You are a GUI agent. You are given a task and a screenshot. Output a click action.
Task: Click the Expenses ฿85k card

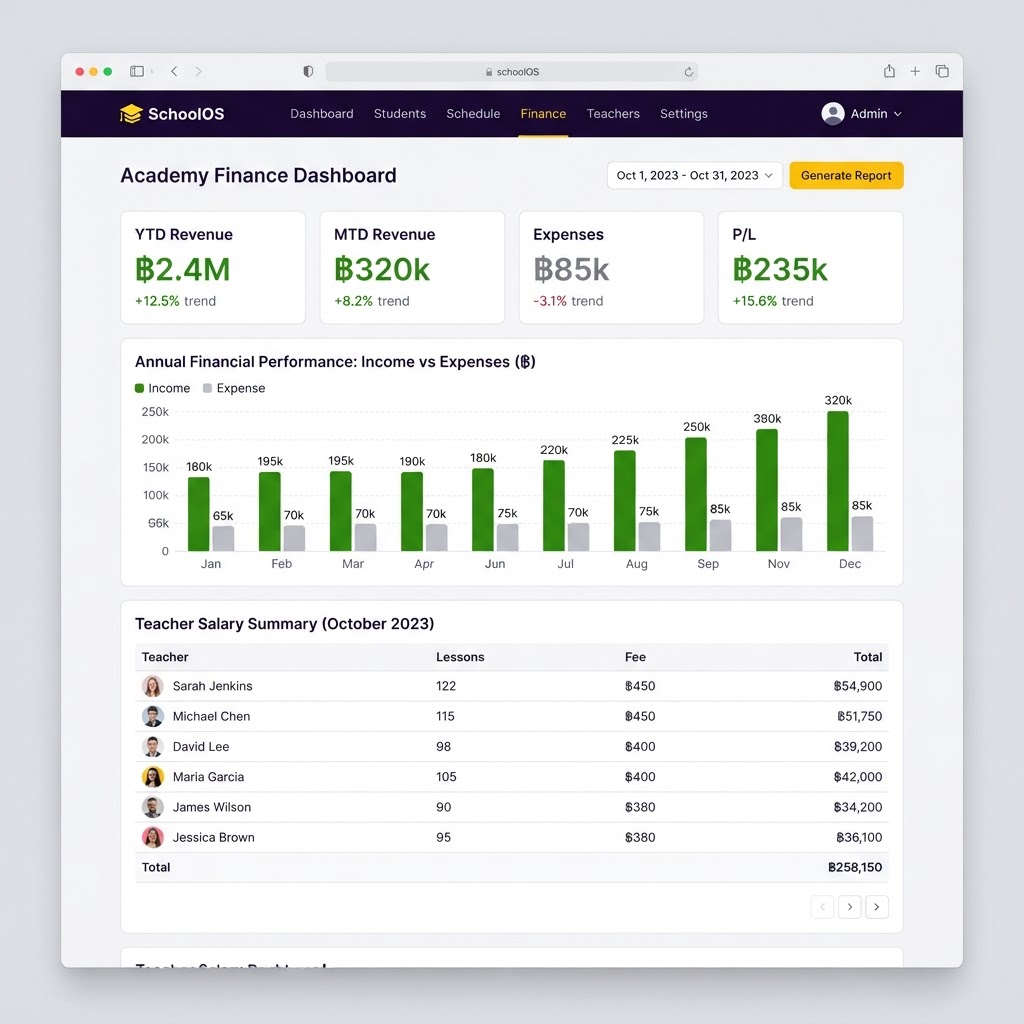coord(611,267)
